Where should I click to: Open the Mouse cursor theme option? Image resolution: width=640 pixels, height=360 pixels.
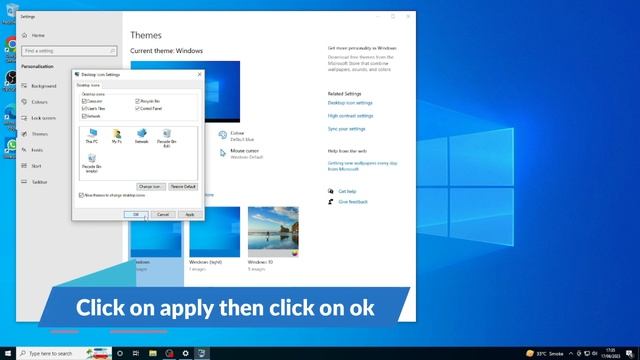(241, 153)
